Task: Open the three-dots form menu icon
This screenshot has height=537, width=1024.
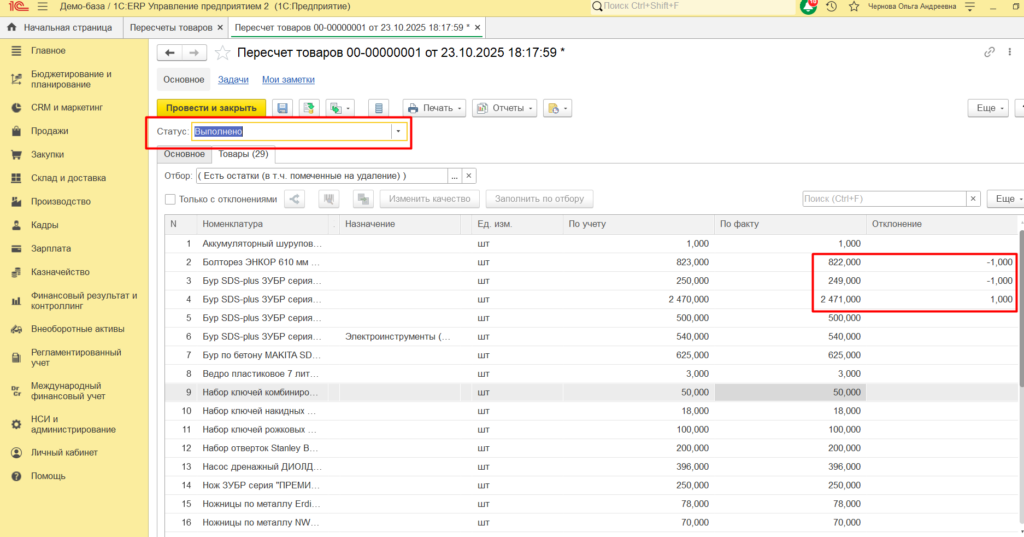Action: 1010,52
